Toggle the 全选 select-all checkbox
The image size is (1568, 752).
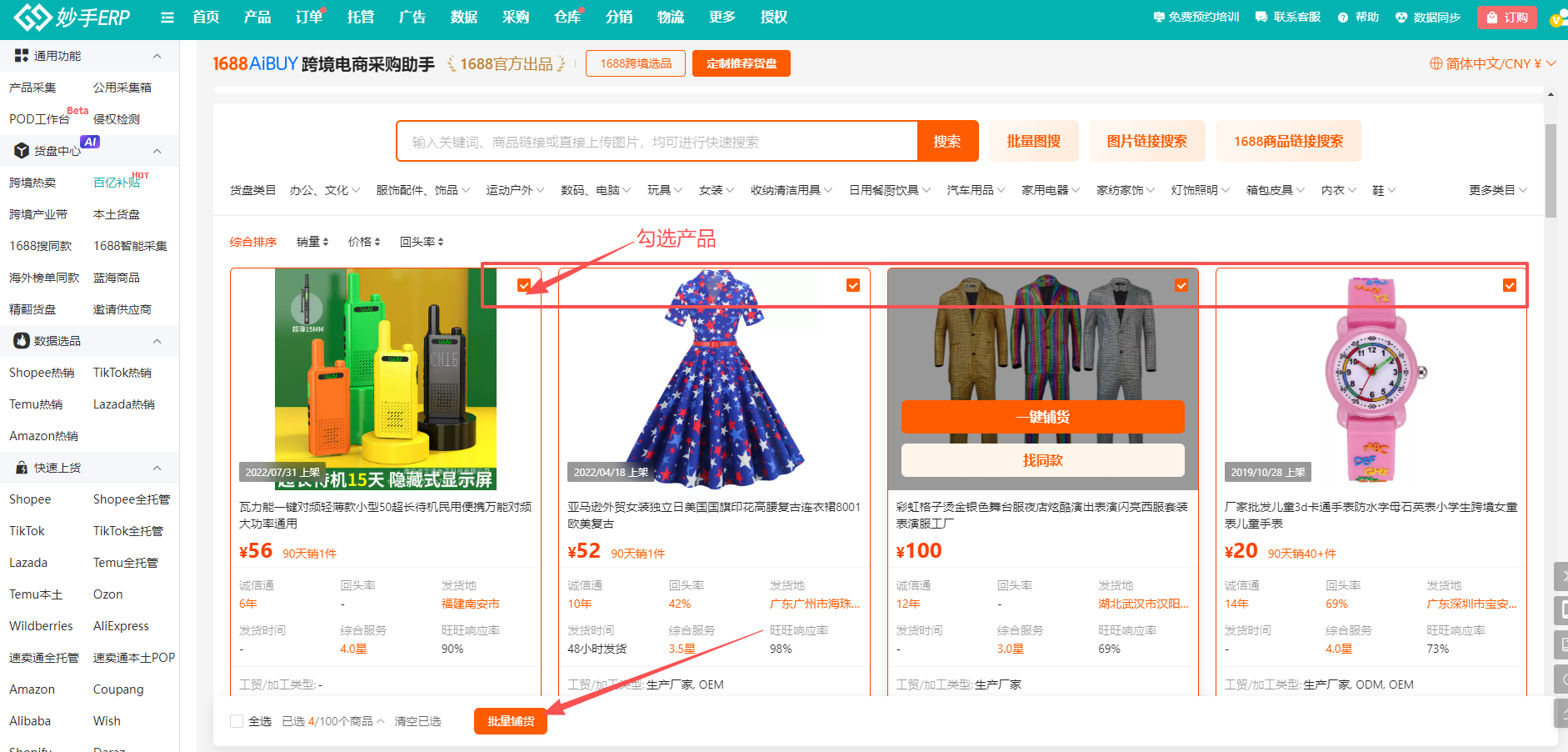click(x=236, y=721)
